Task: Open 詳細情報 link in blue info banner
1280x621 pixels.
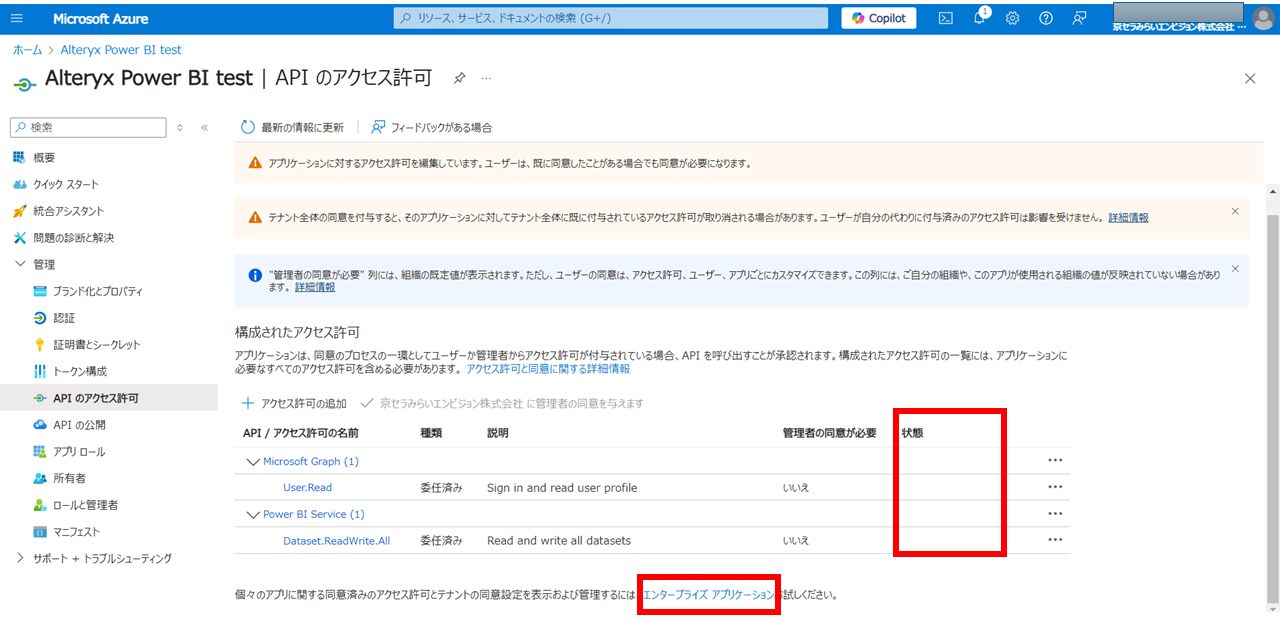Action: tap(315, 287)
